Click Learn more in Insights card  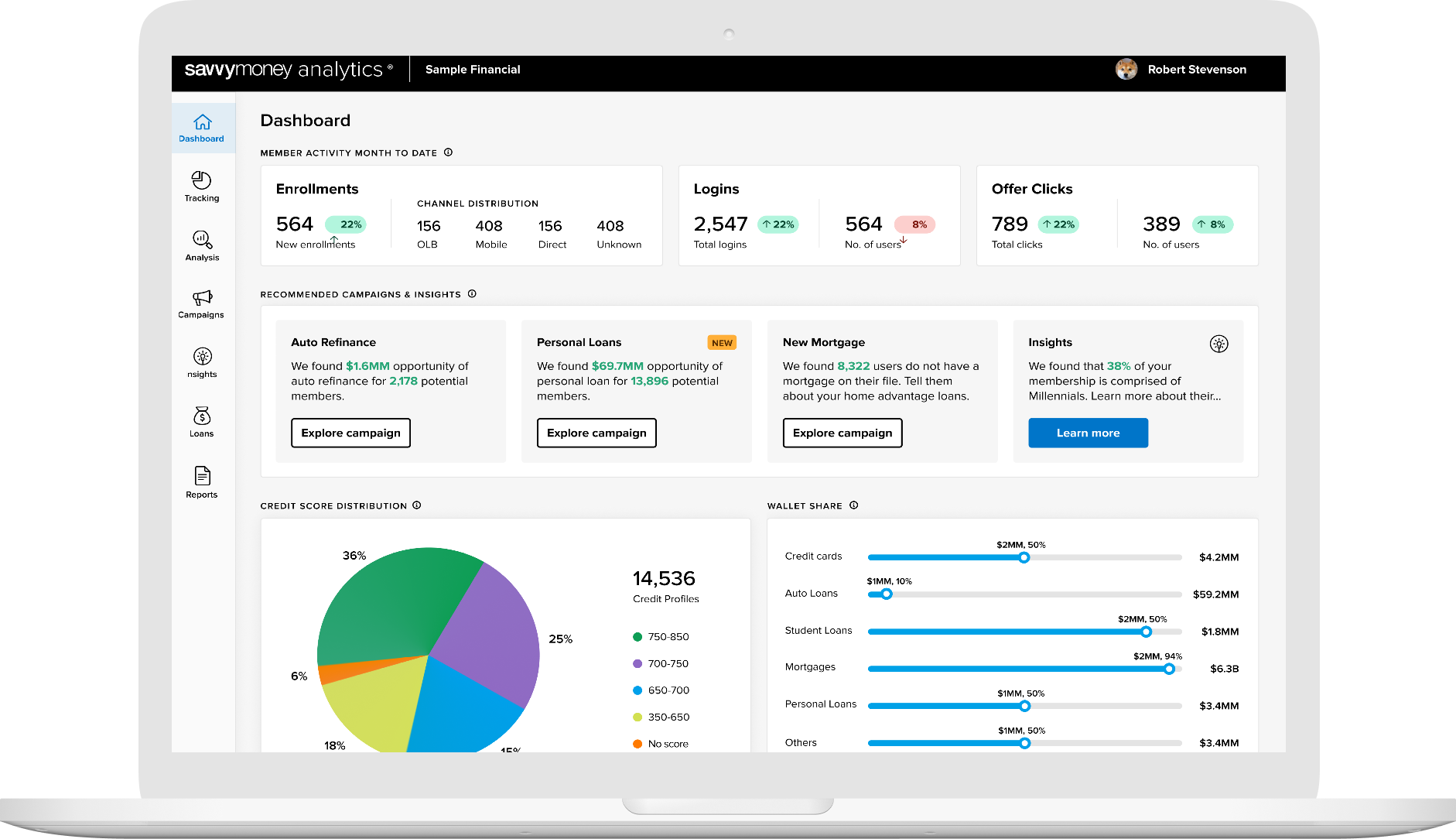(x=1088, y=433)
